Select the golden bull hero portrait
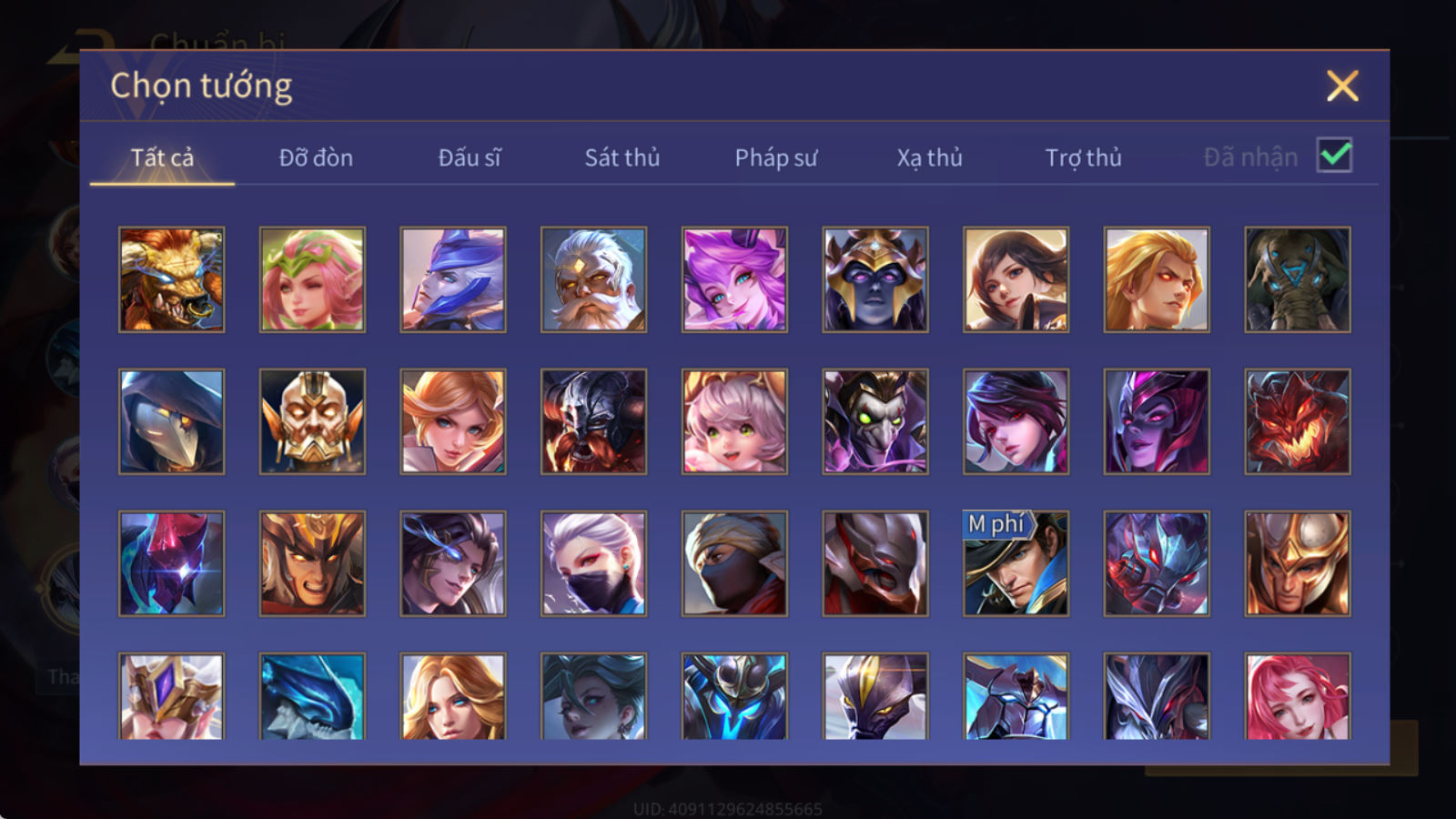 tap(171, 279)
